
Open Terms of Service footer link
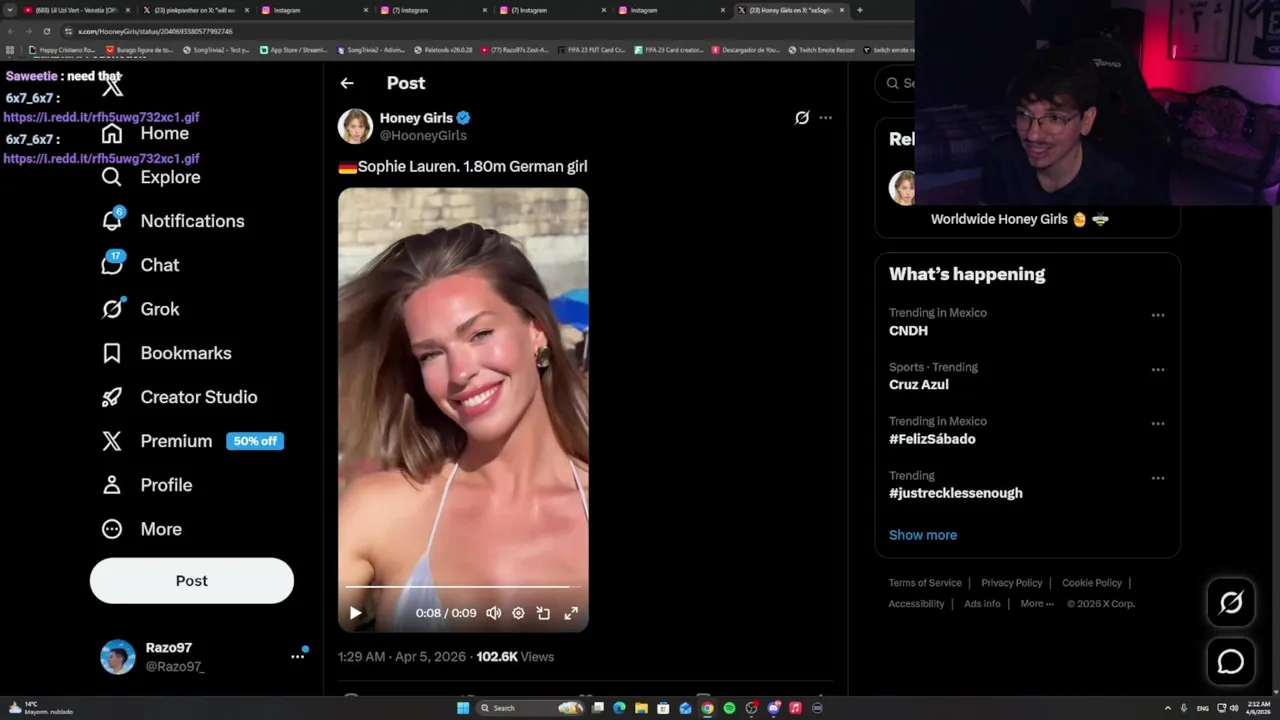925,583
